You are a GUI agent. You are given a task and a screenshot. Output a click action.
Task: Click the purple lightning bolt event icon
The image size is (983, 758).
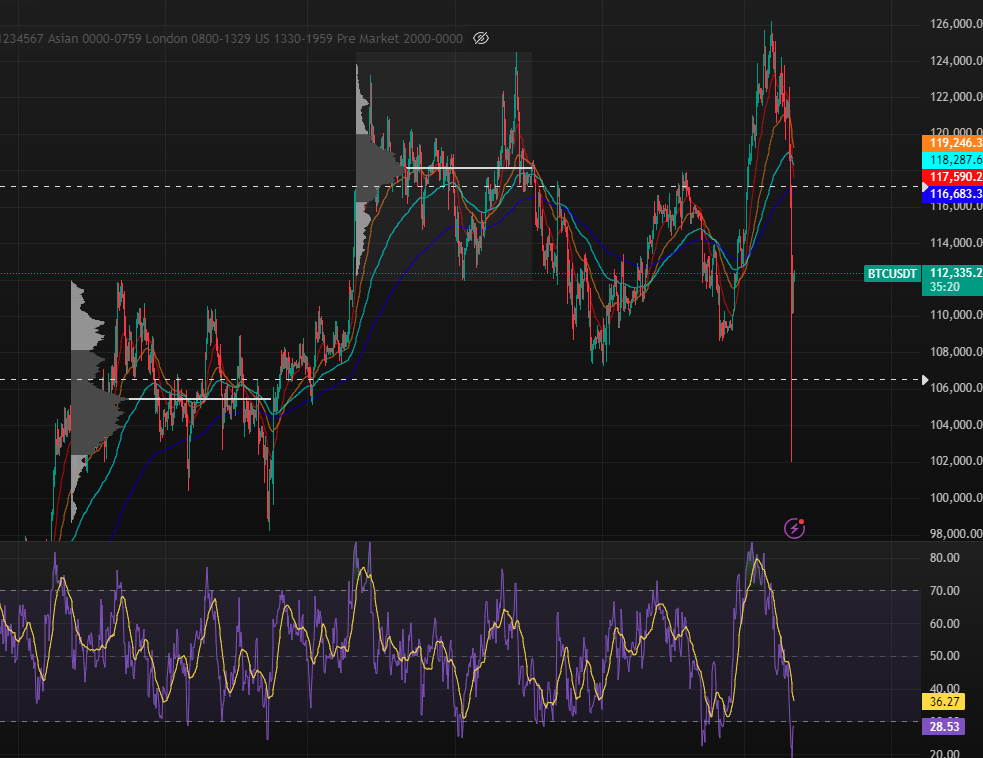(794, 529)
